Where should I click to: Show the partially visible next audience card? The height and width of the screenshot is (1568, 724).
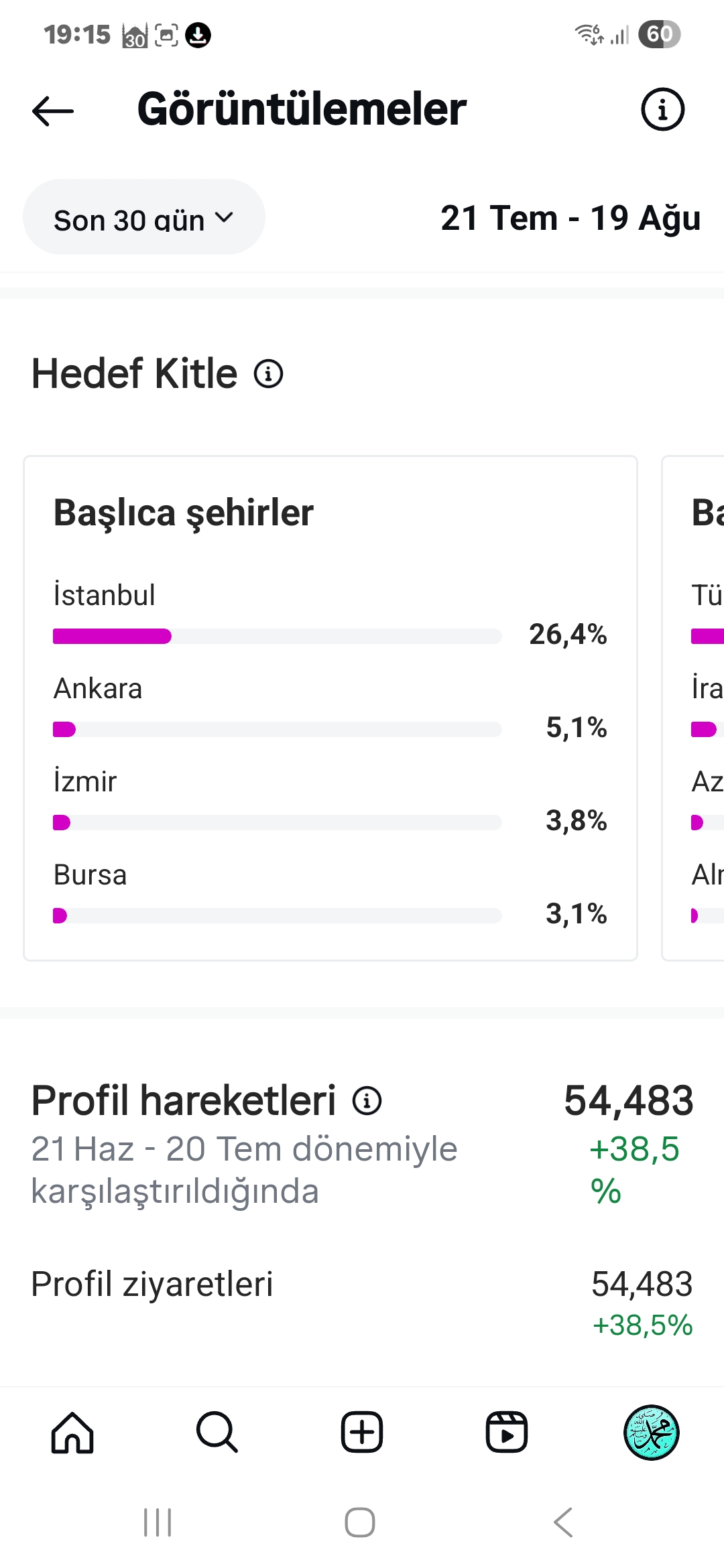pyautogui.click(x=693, y=708)
